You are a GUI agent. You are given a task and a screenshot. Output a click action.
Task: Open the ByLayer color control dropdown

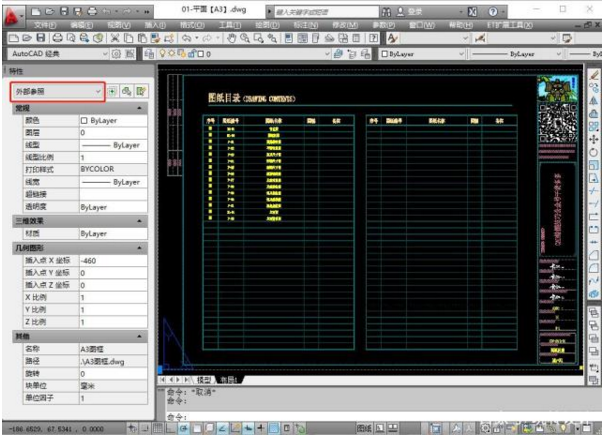click(x=422, y=54)
